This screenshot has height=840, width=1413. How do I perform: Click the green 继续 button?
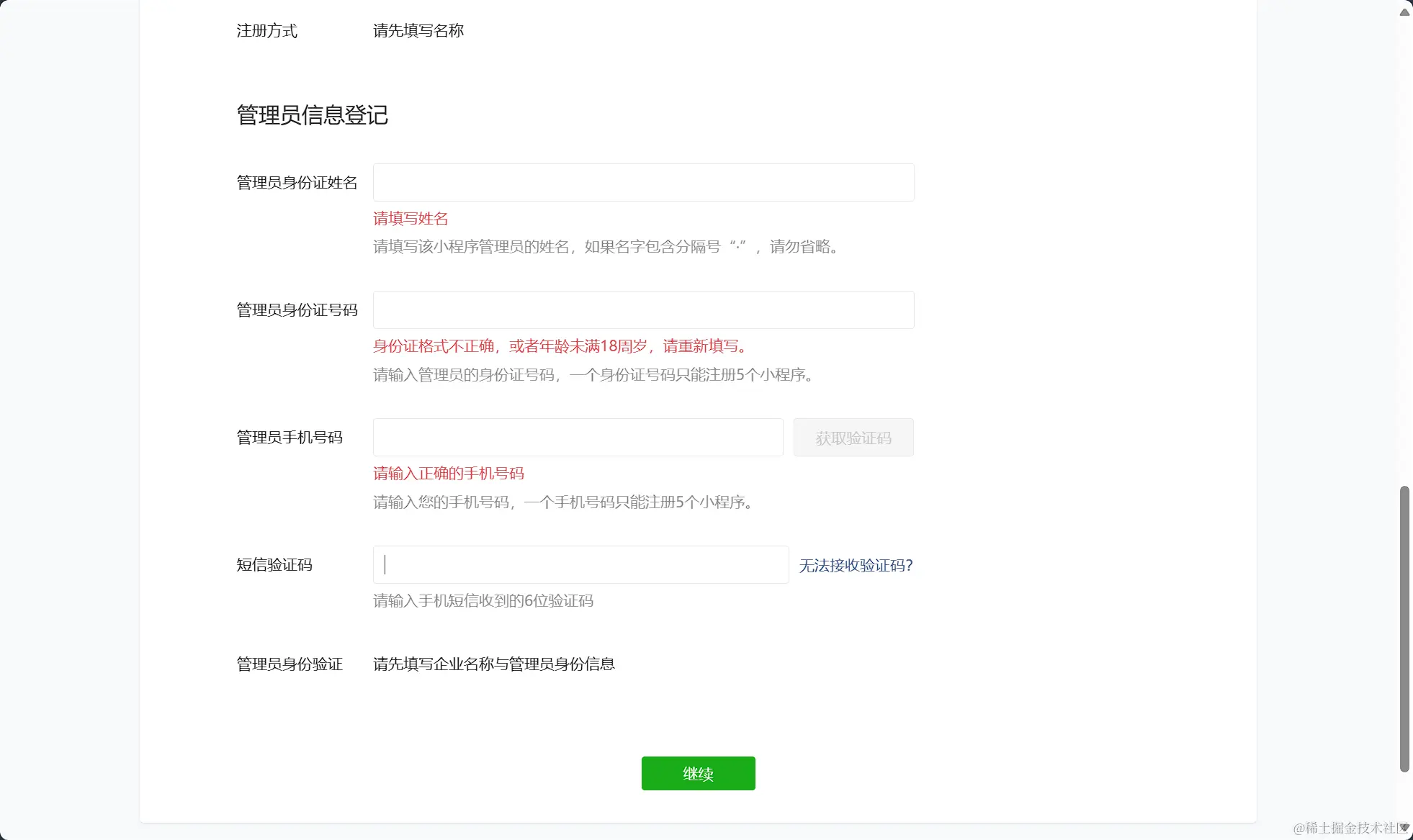click(698, 774)
